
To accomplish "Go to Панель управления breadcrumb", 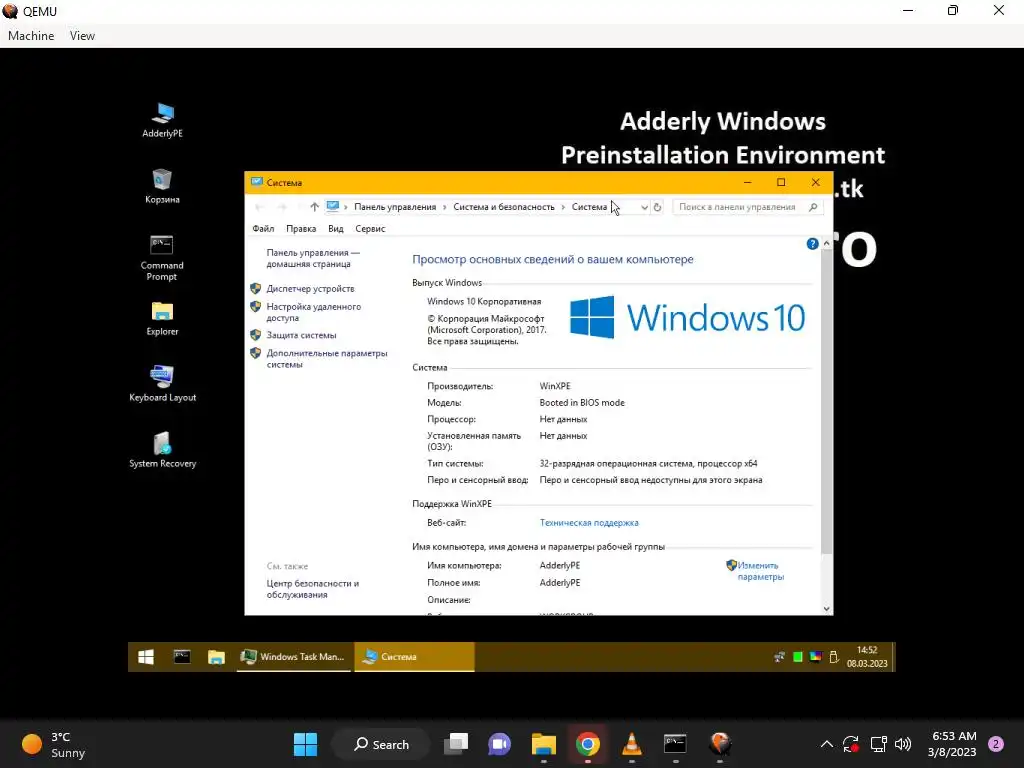I will (x=395, y=207).
